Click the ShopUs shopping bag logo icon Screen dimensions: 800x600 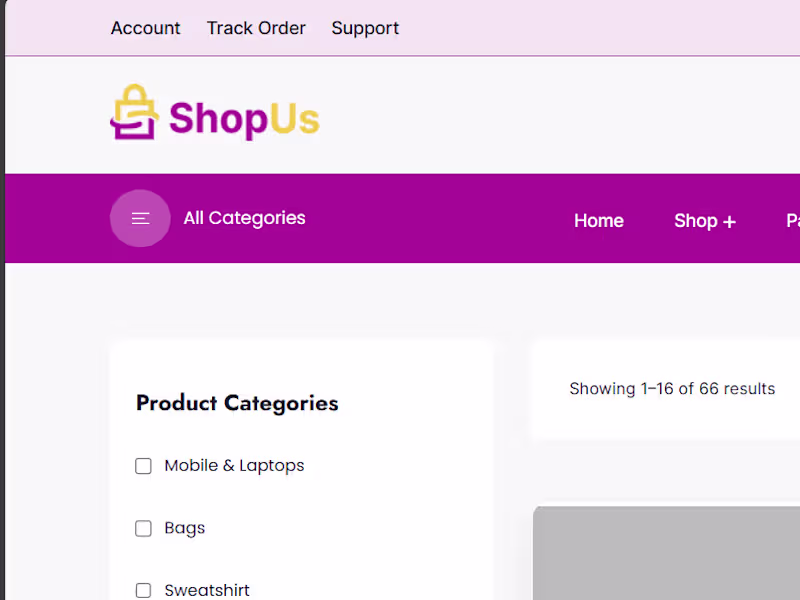(x=134, y=112)
